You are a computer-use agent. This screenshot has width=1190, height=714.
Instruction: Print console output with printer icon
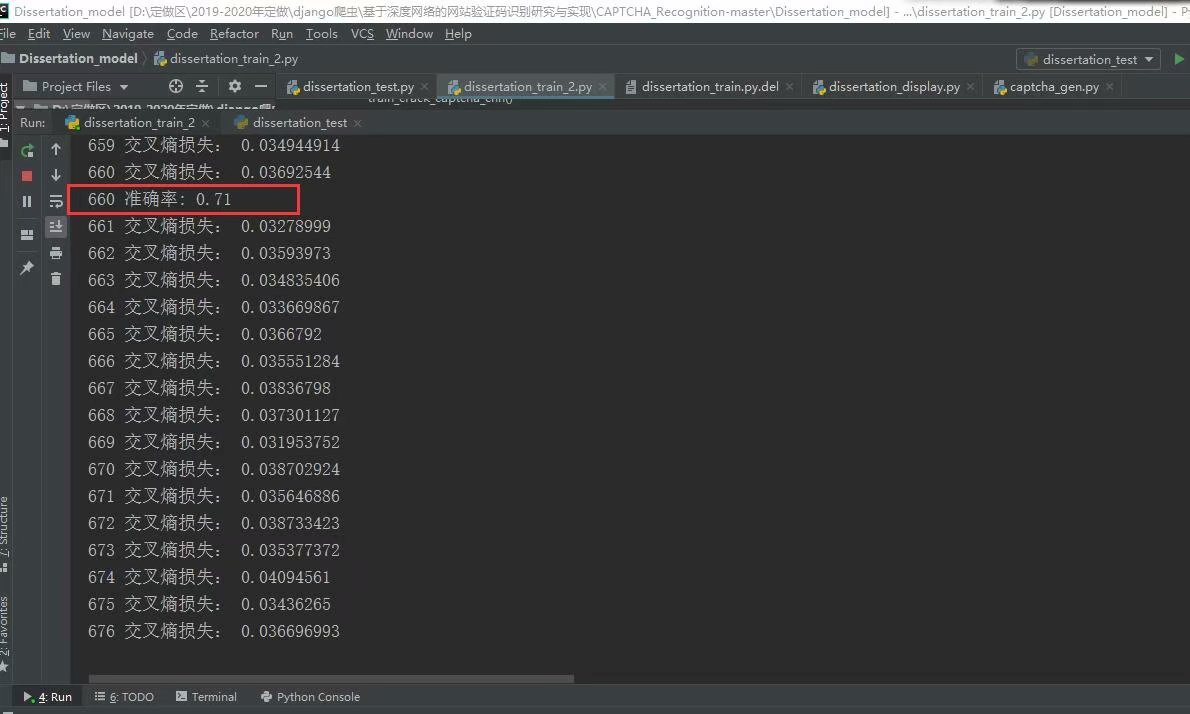pyautogui.click(x=55, y=253)
